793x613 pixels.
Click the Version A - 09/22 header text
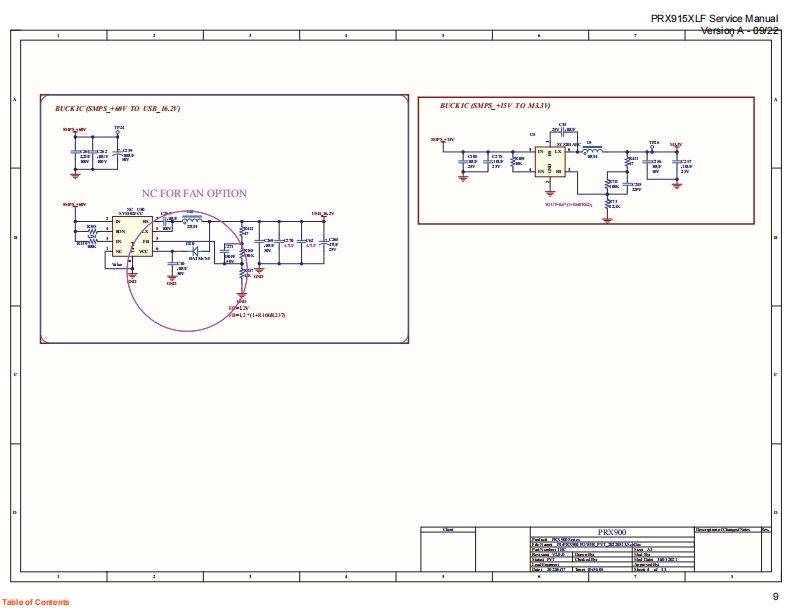[739, 31]
